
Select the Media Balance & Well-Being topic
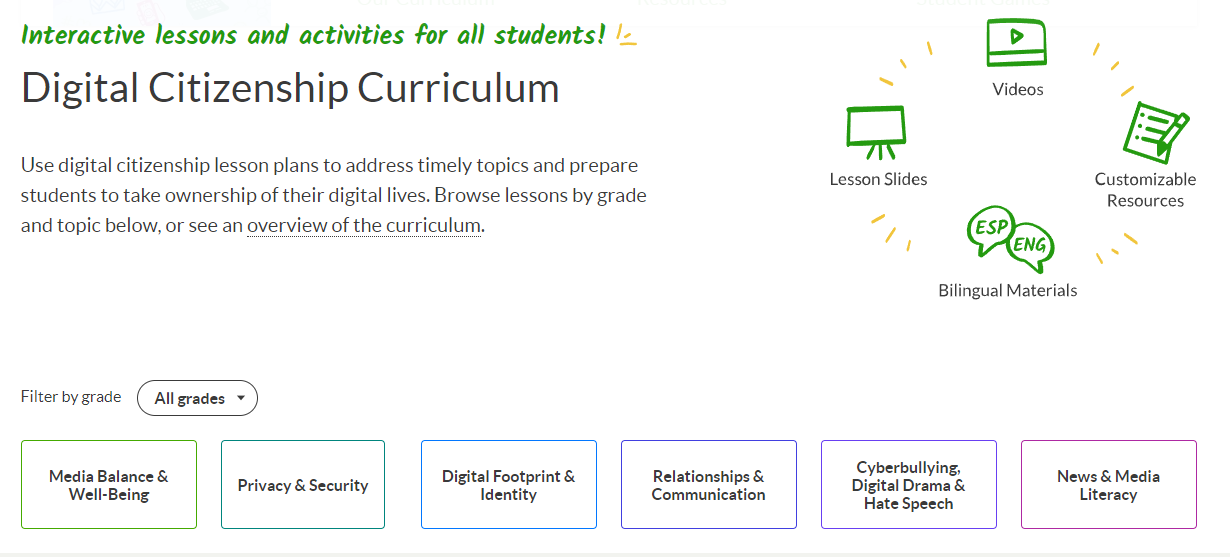click(109, 485)
